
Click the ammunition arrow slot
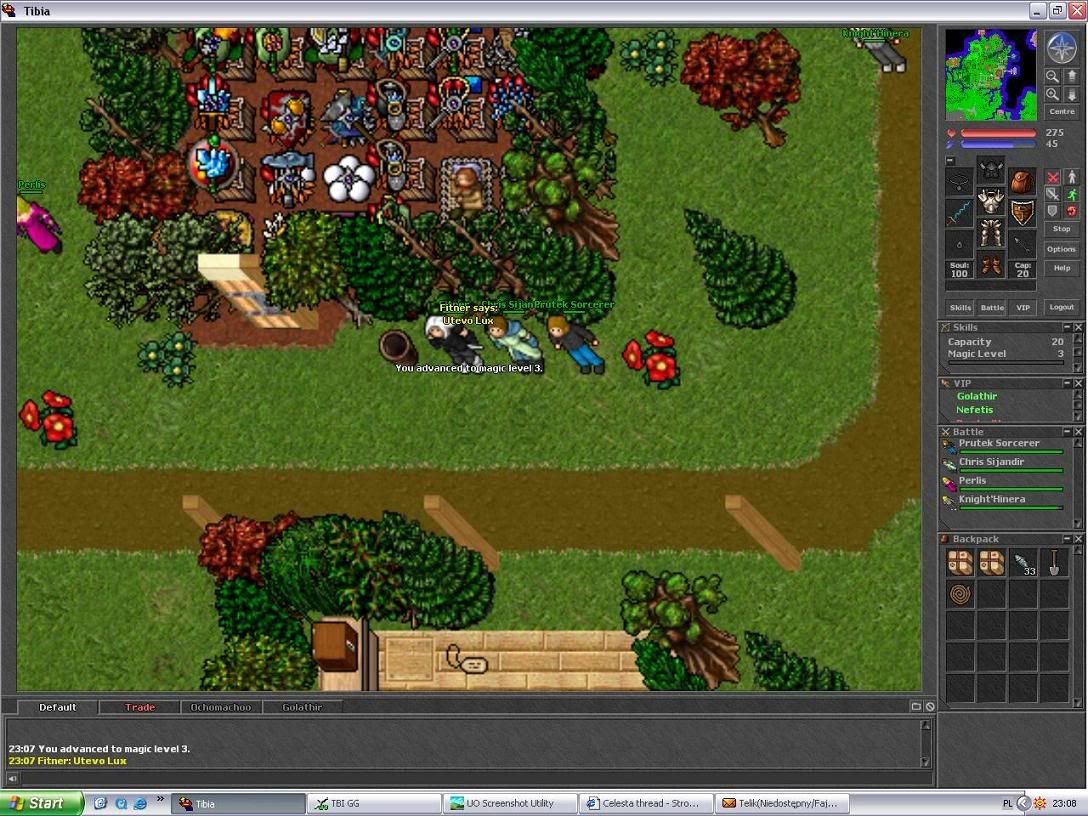pyautogui.click(x=1023, y=245)
